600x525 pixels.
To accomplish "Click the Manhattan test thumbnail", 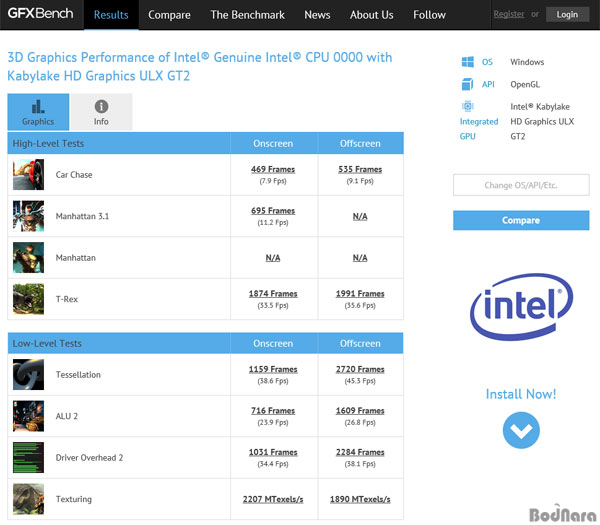I will tap(28, 258).
